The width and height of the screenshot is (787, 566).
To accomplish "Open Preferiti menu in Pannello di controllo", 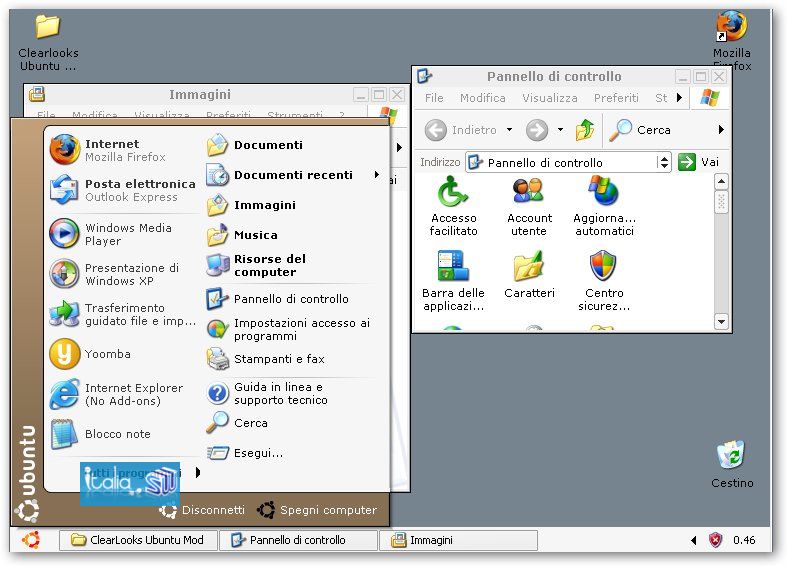I will [616, 98].
